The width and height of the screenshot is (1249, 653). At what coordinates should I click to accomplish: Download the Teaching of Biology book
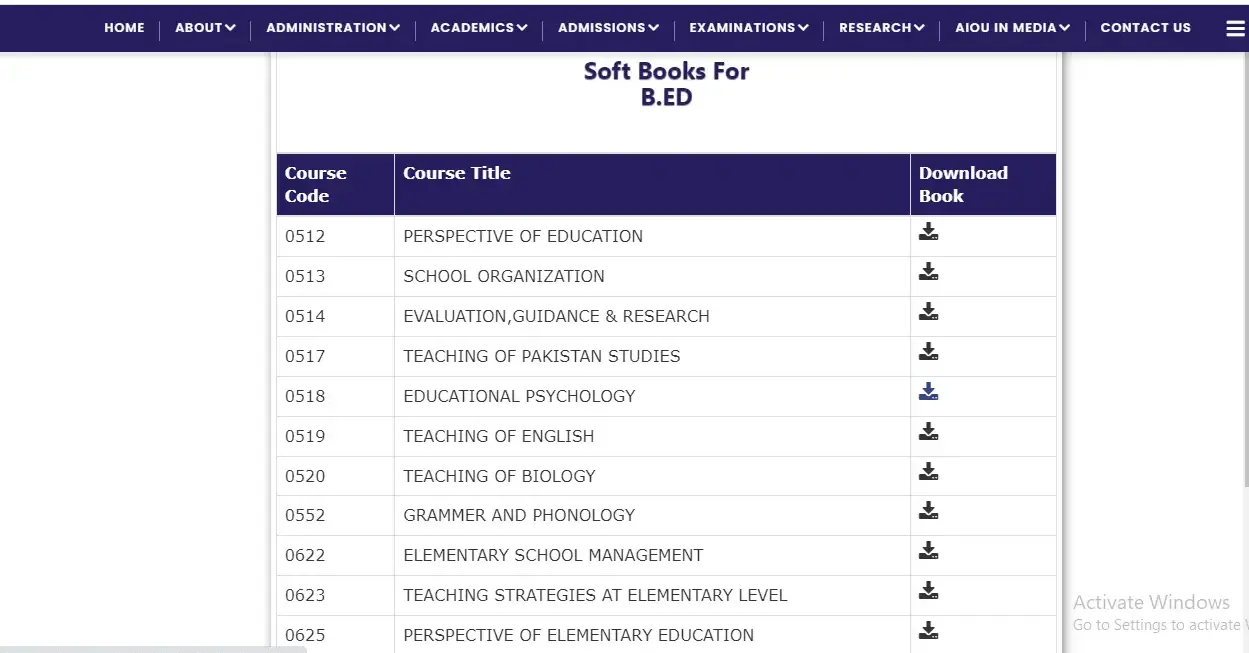pyautogui.click(x=929, y=472)
